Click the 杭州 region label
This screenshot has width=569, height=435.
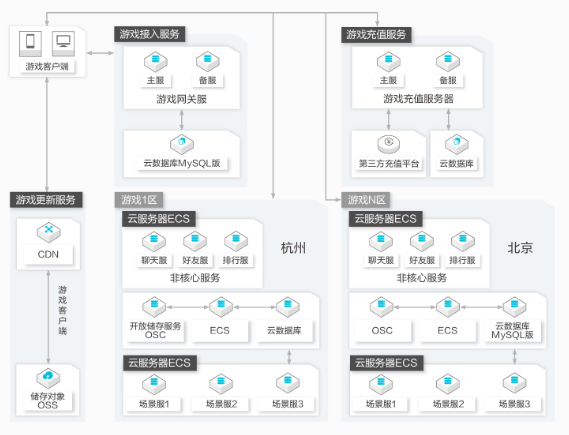293,248
